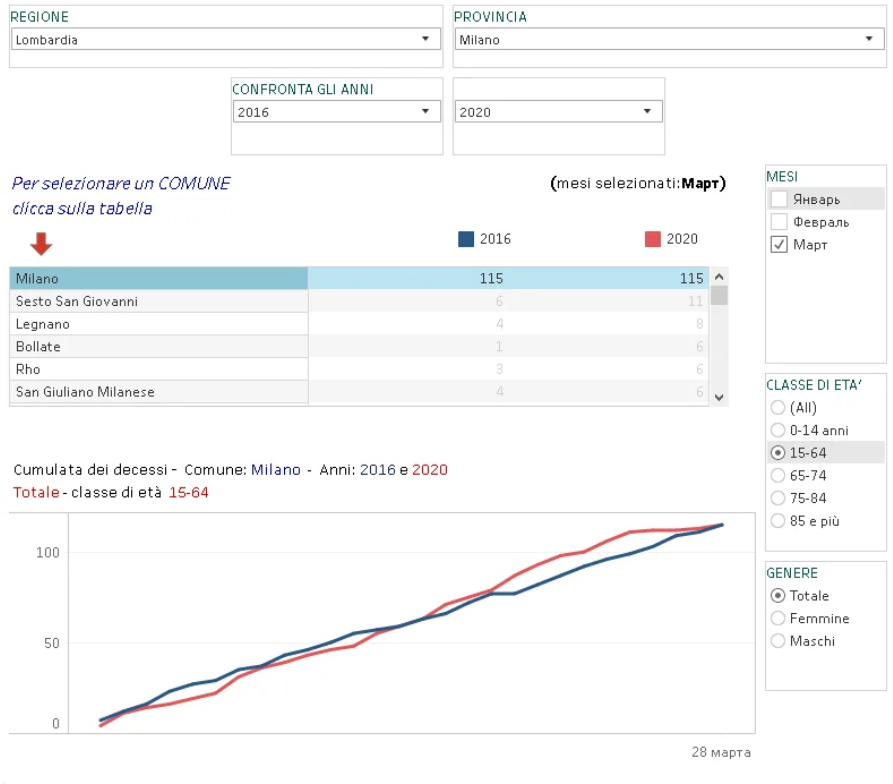Select the (All) age class option

tap(778, 408)
